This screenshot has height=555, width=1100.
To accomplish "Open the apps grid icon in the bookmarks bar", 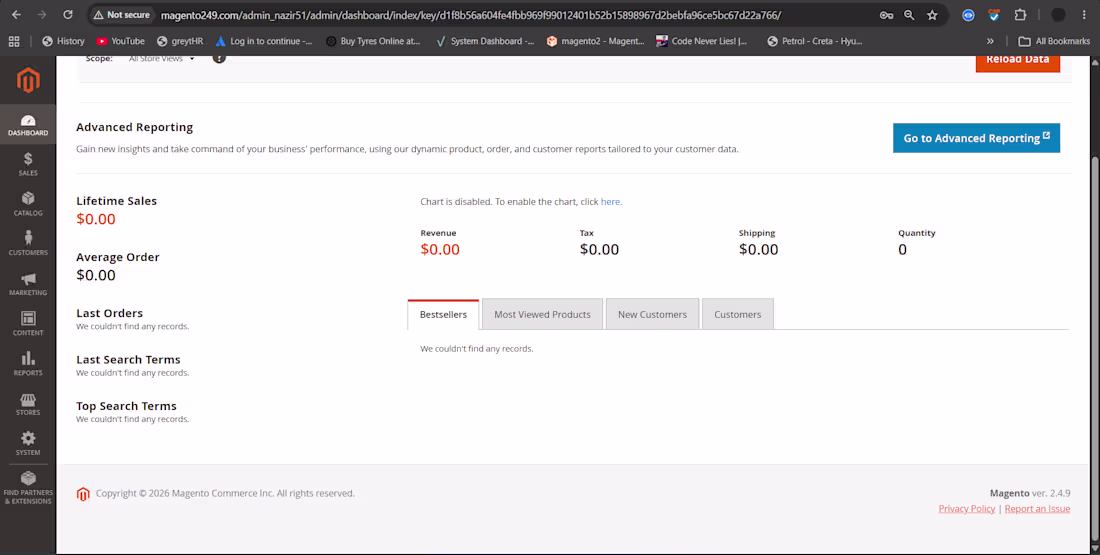I will (14, 41).
